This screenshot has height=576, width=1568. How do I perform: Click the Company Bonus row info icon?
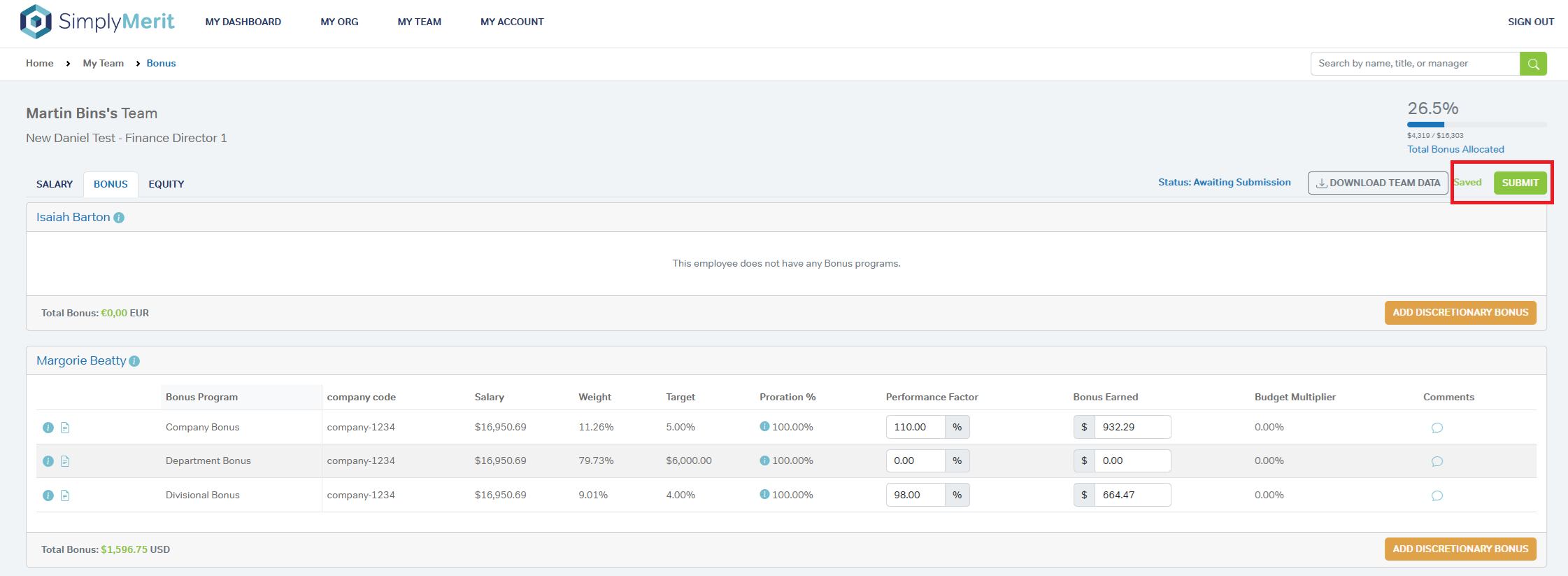pyautogui.click(x=48, y=428)
